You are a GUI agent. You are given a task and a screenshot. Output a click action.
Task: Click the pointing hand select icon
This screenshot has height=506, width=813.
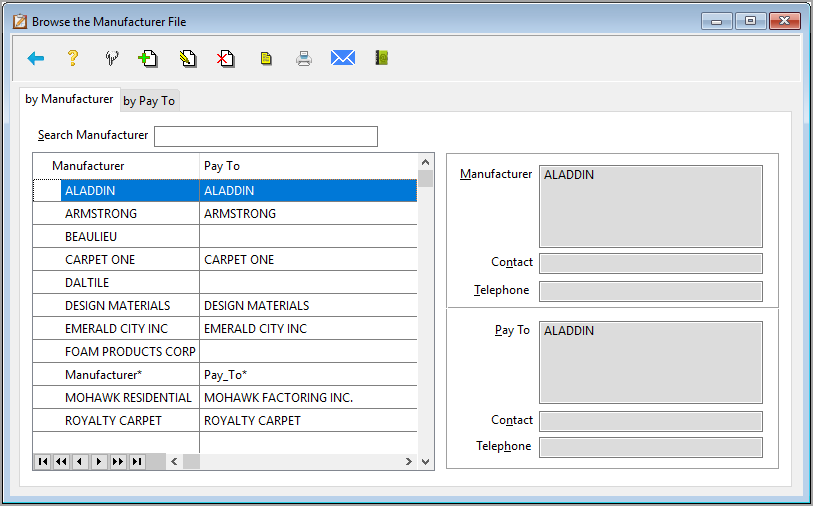click(x=111, y=58)
